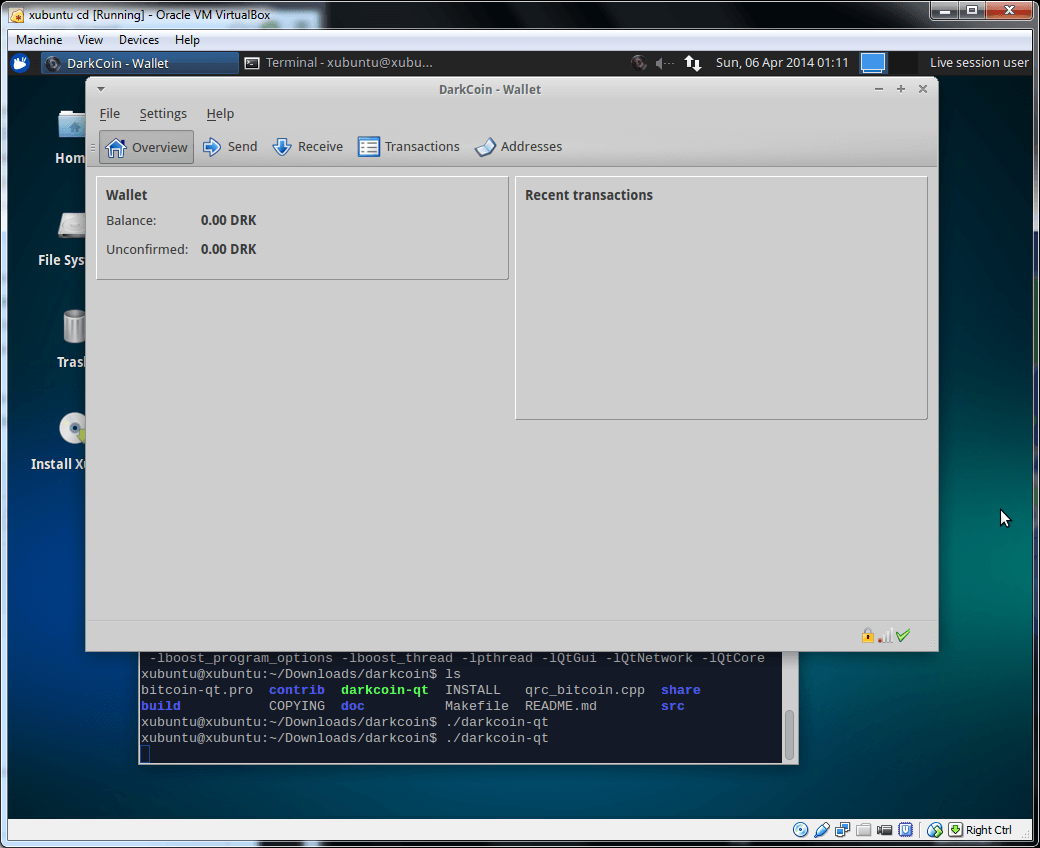
Task: Click the VirtualBox title bar application icon
Action: click(17, 15)
